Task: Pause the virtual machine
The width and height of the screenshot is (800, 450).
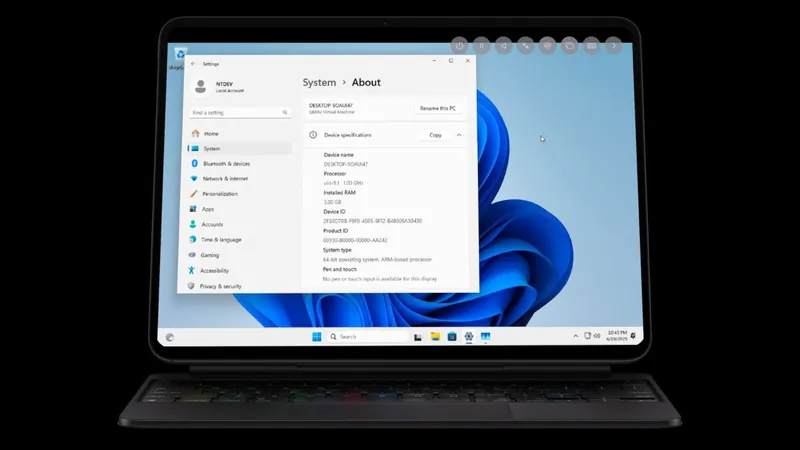Action: click(x=481, y=46)
